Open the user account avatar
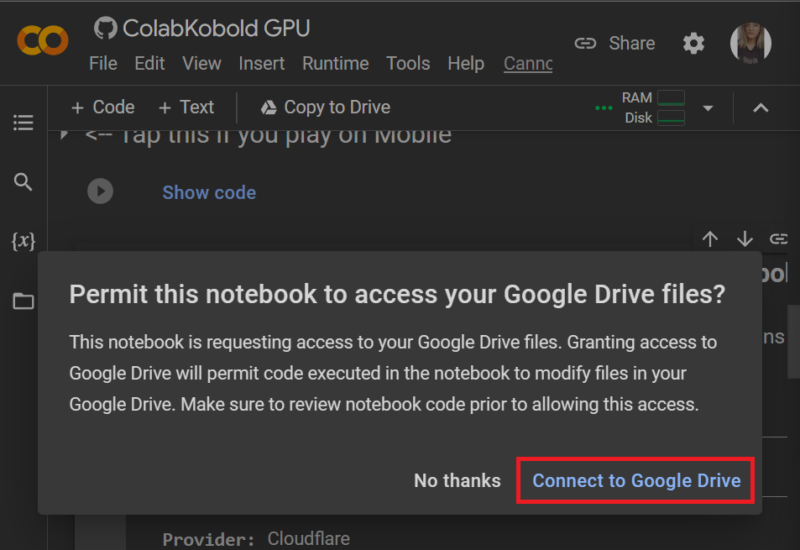This screenshot has width=800, height=550. coord(750,43)
